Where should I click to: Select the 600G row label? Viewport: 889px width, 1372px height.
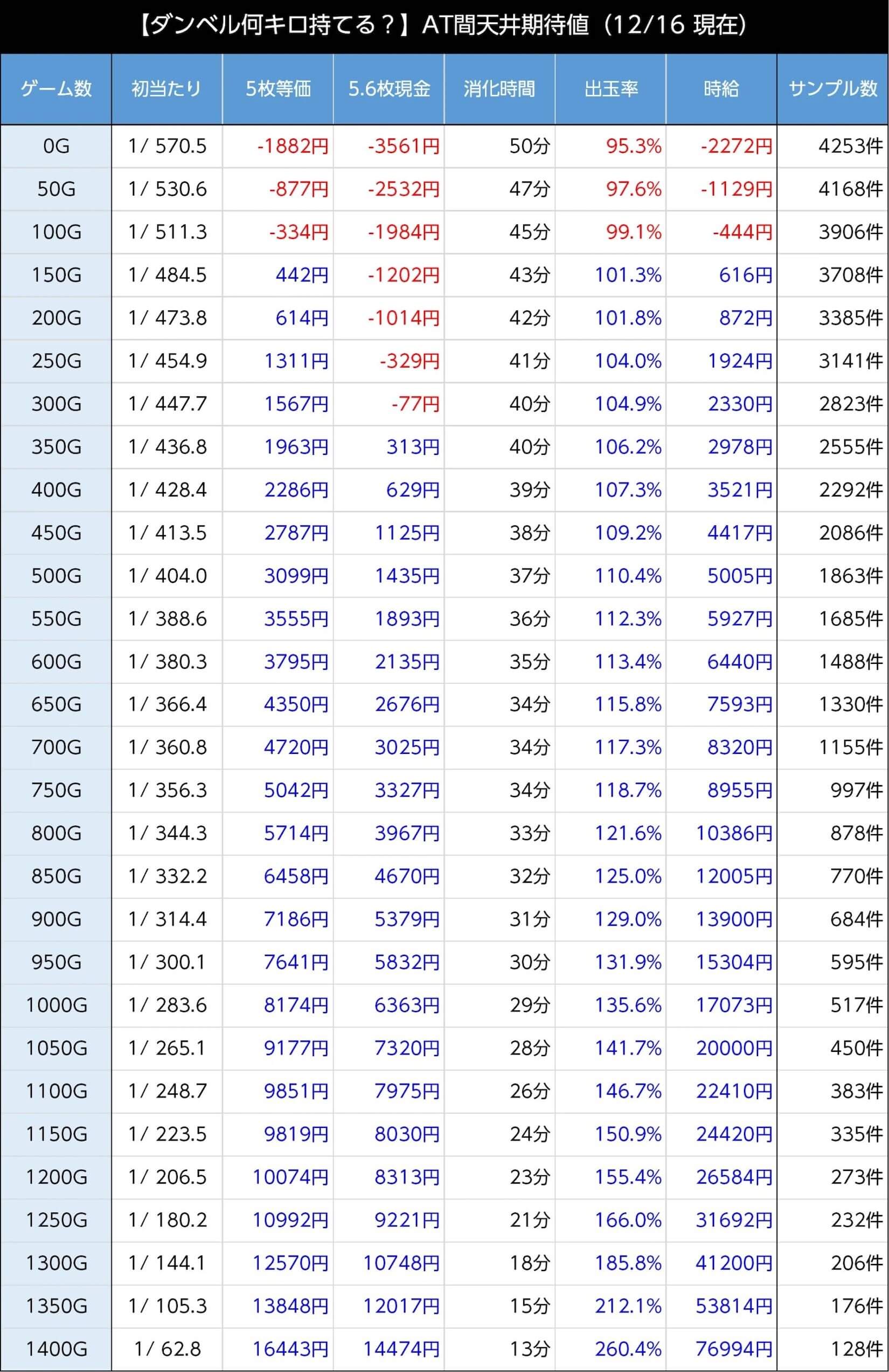56,662
